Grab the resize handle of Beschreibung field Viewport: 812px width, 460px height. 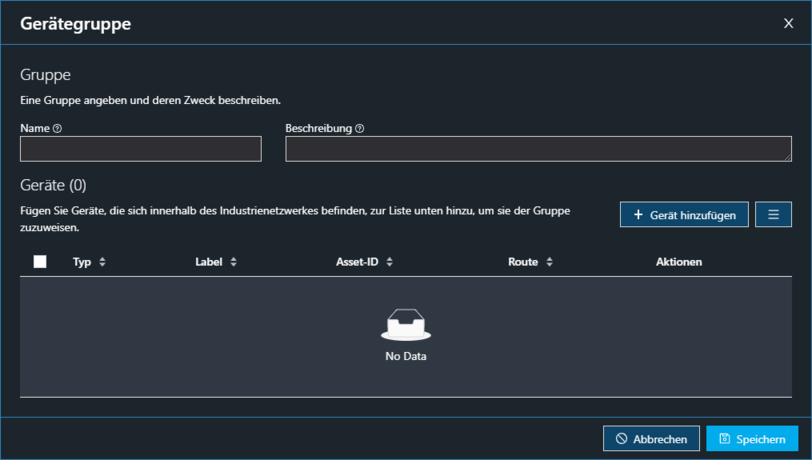(x=787, y=157)
